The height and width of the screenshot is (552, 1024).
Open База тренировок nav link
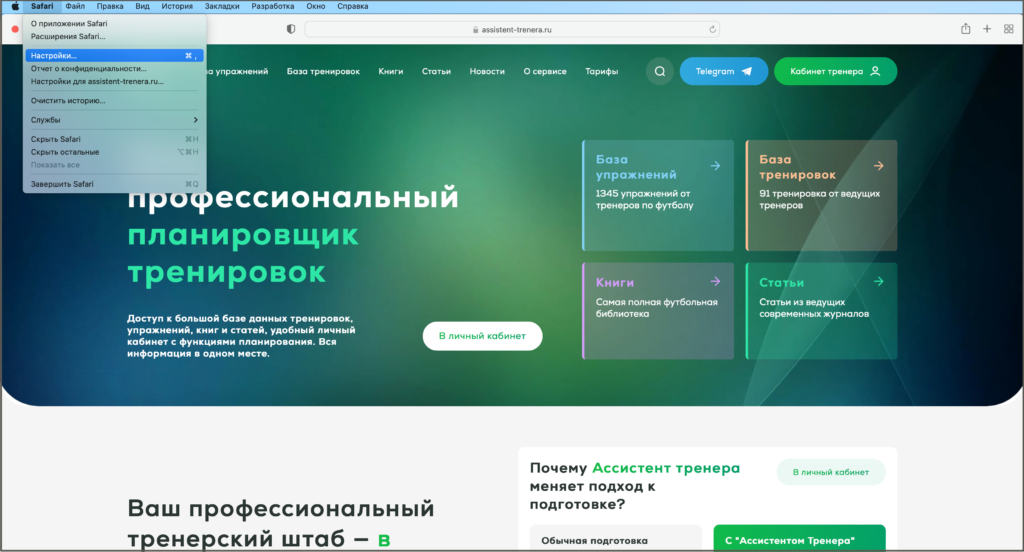pos(323,71)
